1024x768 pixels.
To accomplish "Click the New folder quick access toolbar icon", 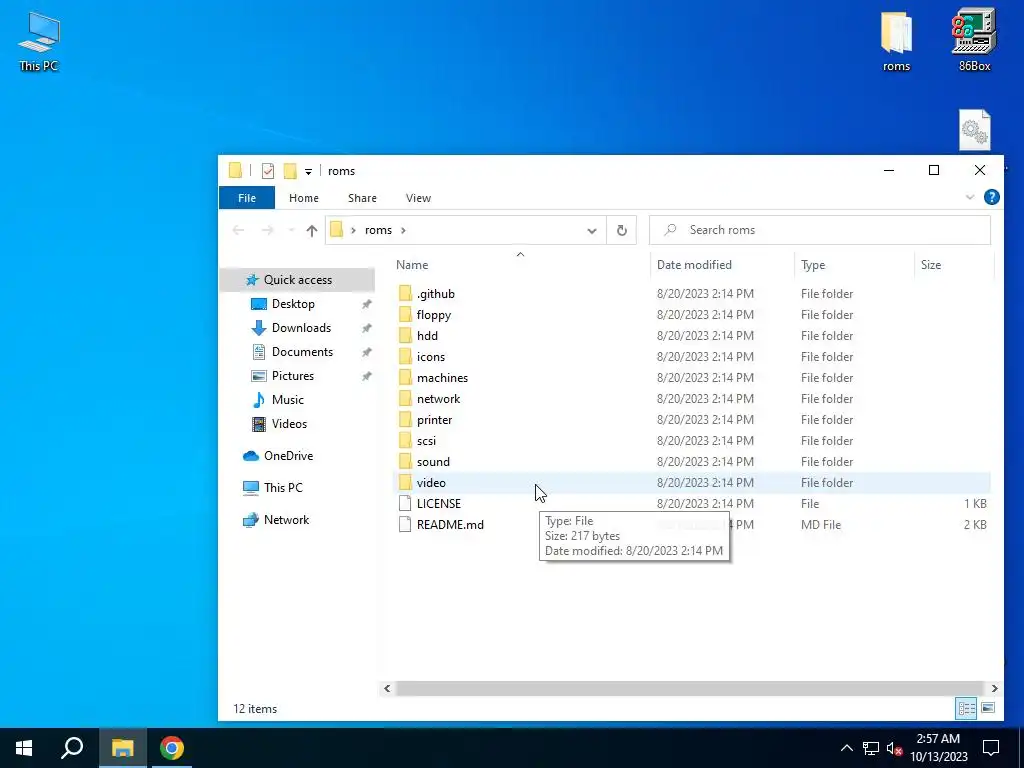I will click(290, 171).
